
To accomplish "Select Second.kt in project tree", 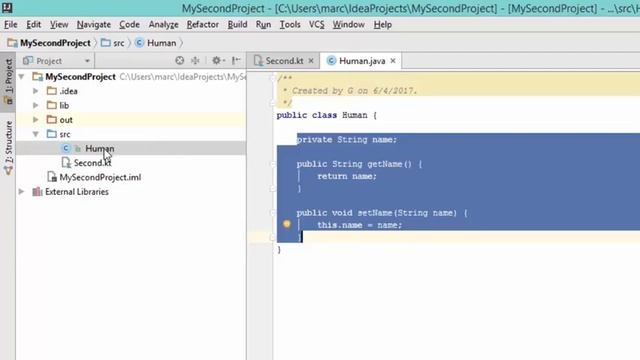I will coord(92,163).
